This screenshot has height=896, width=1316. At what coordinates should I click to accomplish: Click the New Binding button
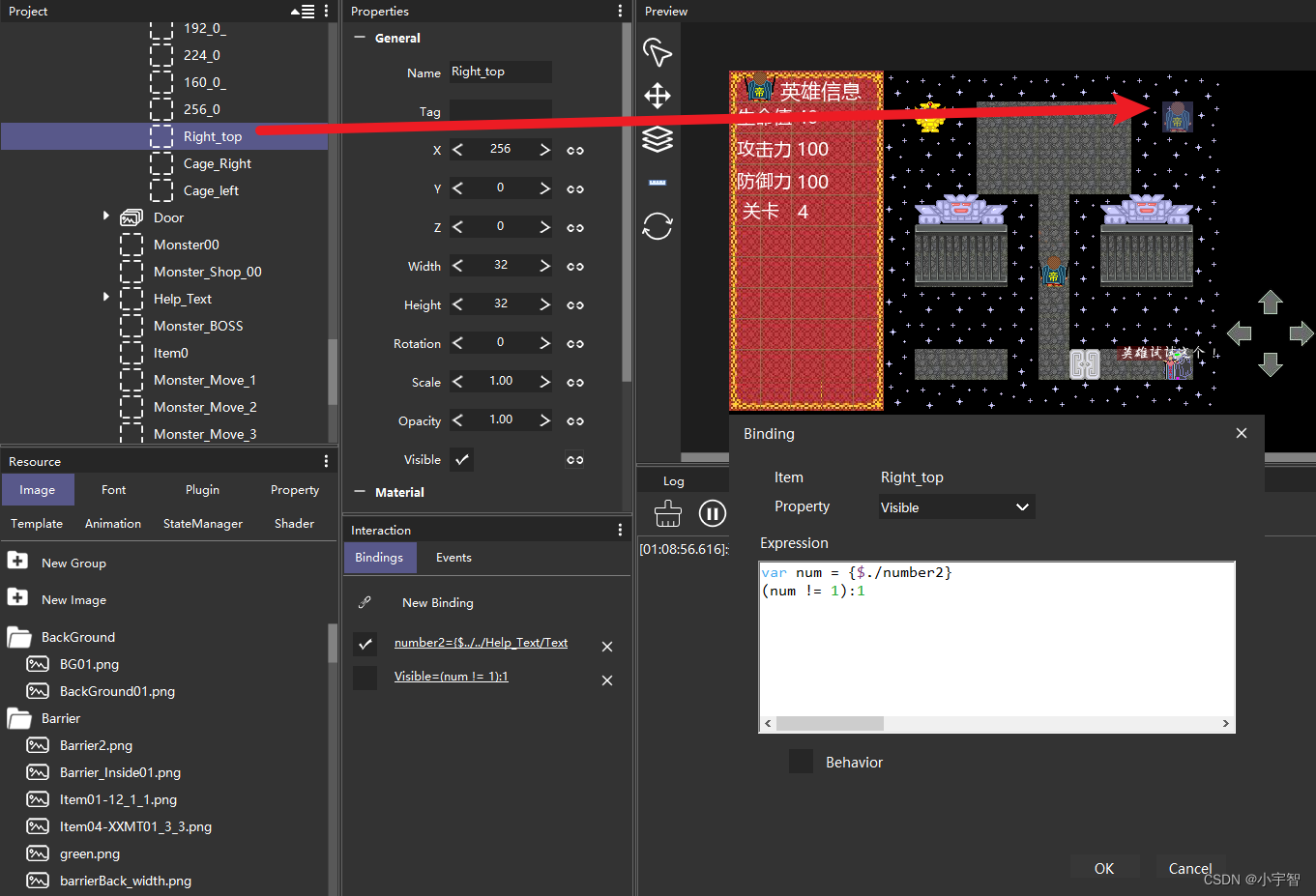(438, 602)
